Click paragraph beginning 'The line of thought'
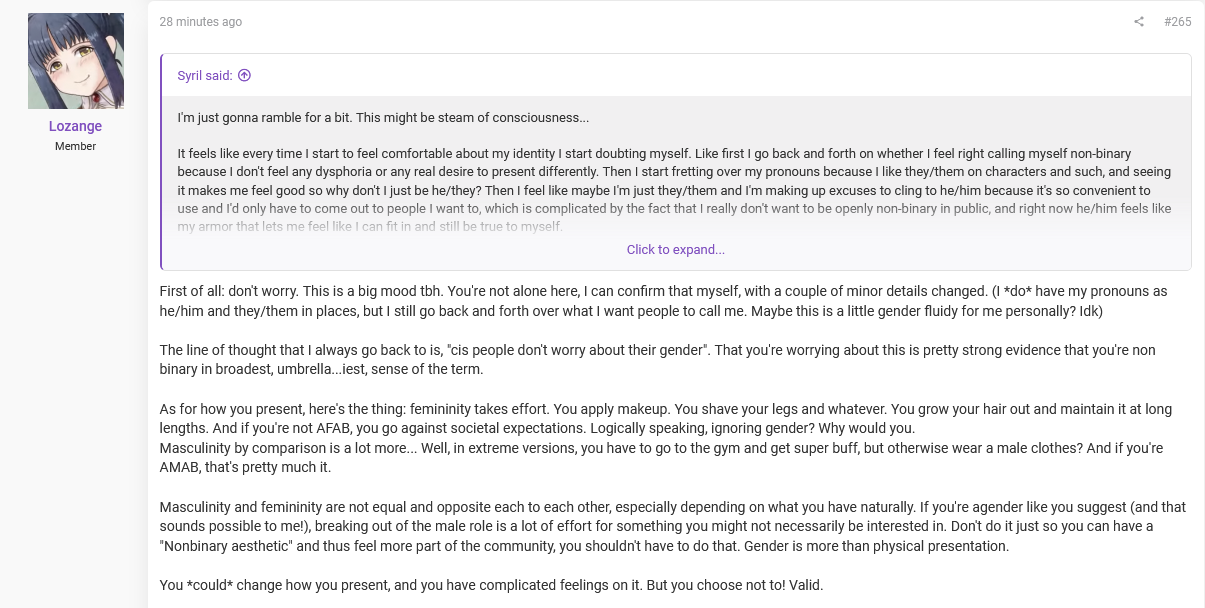This screenshot has width=1205, height=608. click(657, 360)
